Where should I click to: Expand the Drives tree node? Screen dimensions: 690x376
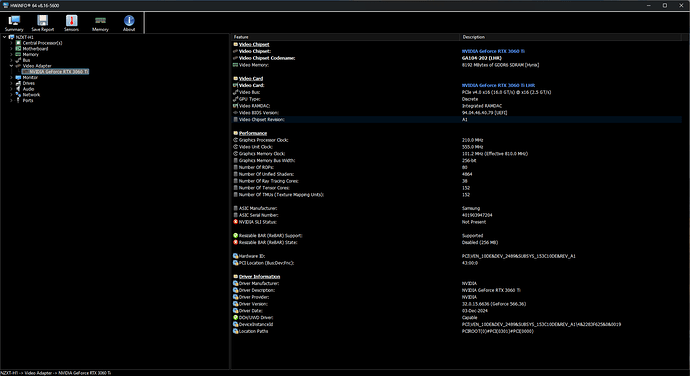click(x=11, y=83)
